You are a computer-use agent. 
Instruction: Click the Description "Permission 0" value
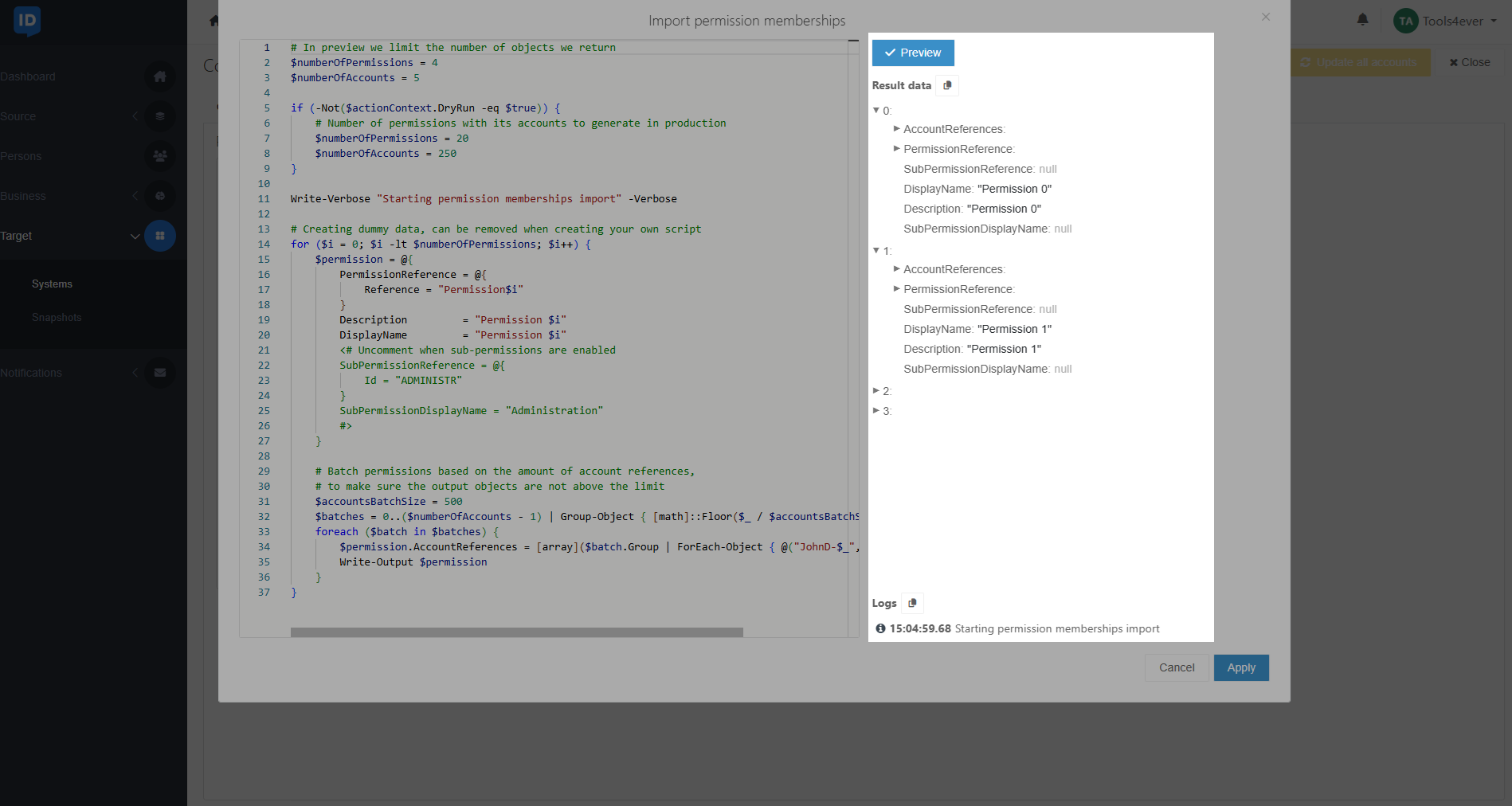pos(1004,209)
